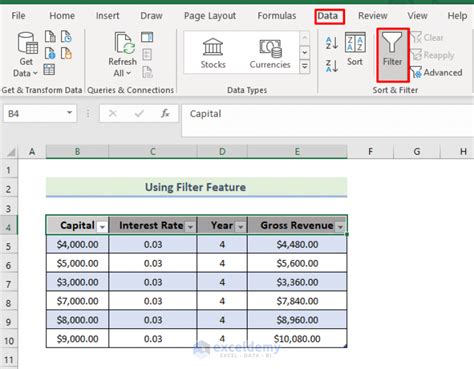Click the Recent Sources clock icon

[x=66, y=36]
